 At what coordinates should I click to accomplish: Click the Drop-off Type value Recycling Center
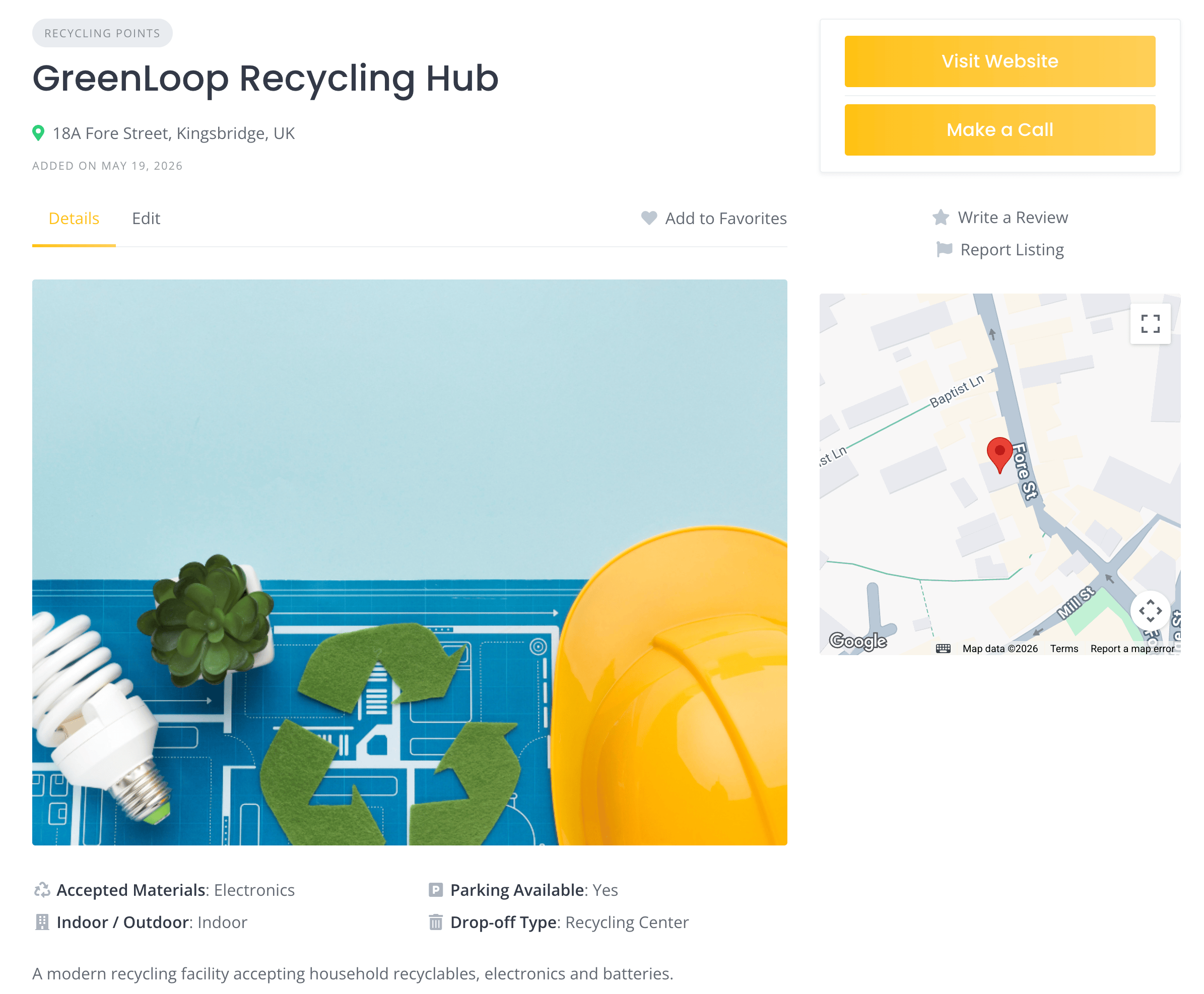[x=627, y=922]
